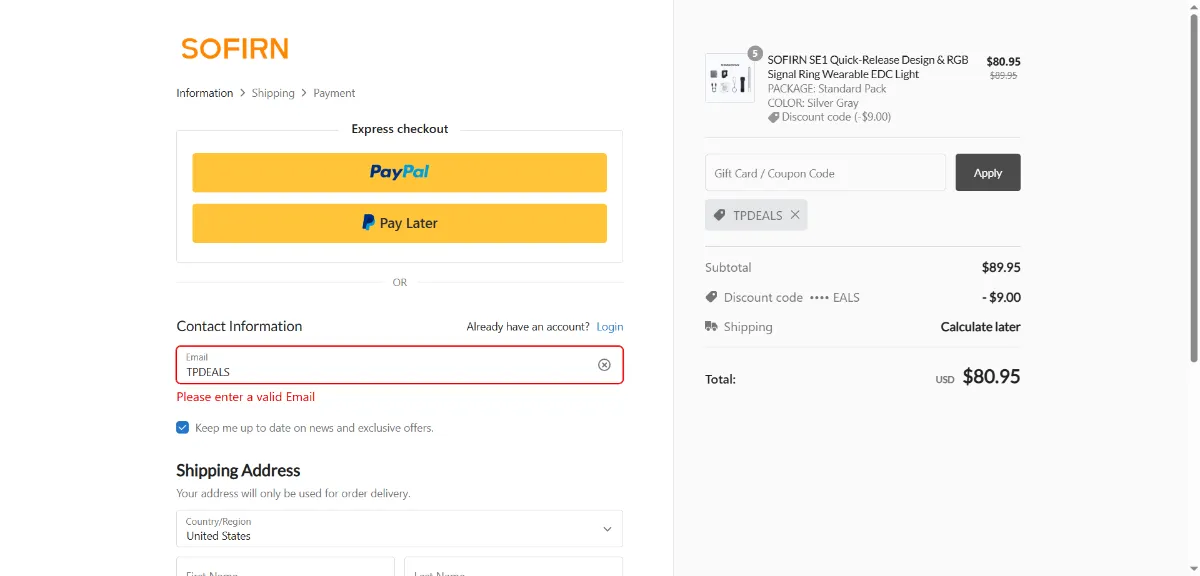This screenshot has width=1200, height=576.
Task: Click the quantity badge showing 5
Action: pos(755,53)
